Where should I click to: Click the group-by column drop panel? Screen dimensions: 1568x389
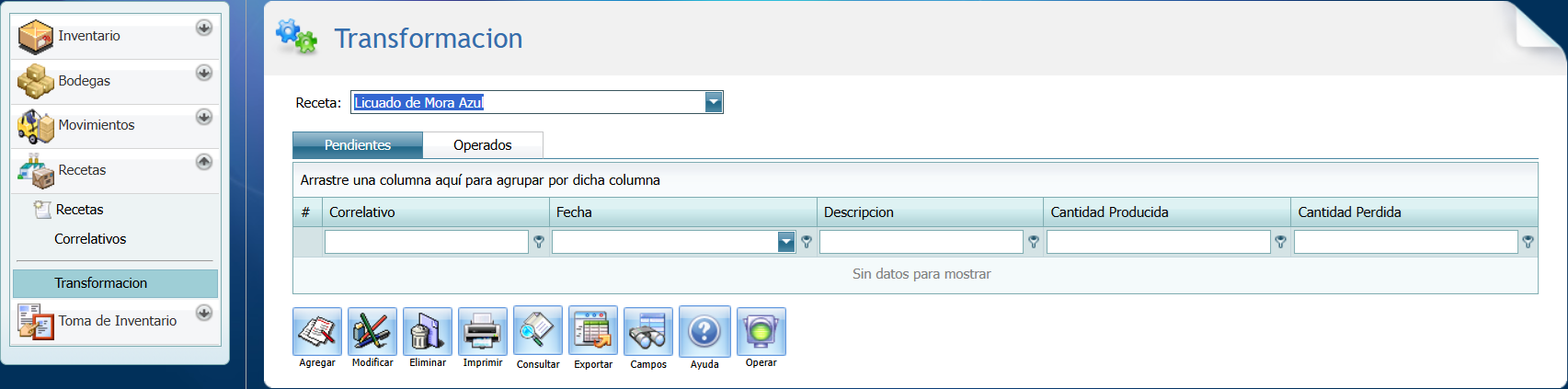(x=915, y=180)
